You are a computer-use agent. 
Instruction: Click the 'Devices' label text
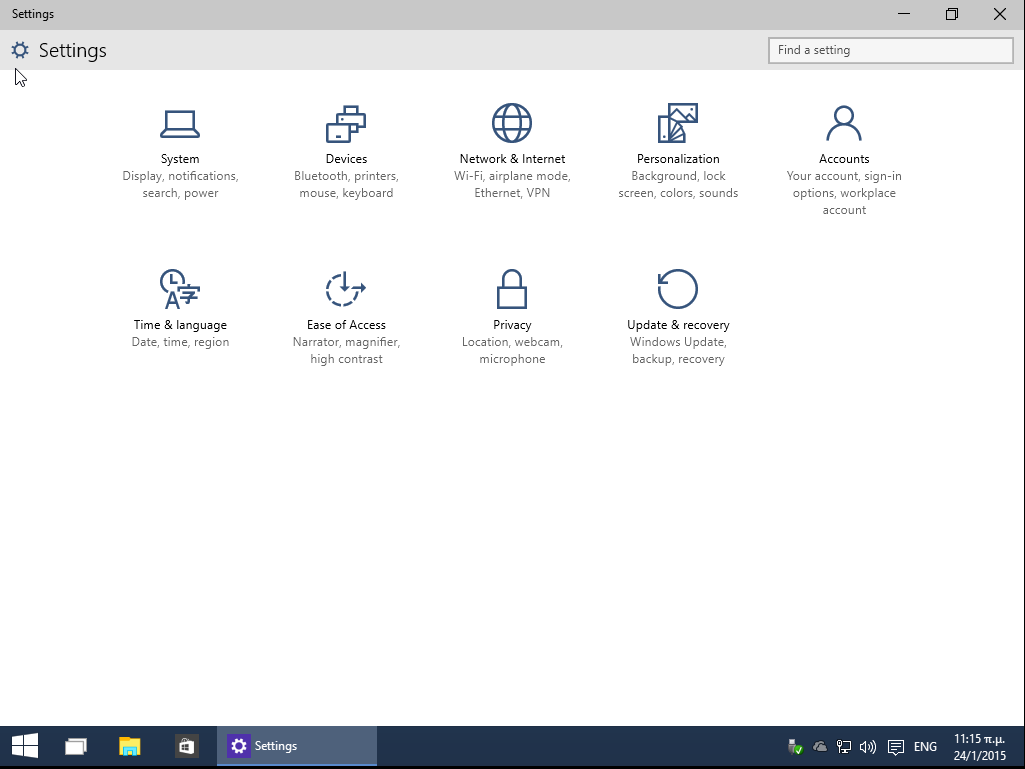pyautogui.click(x=346, y=159)
